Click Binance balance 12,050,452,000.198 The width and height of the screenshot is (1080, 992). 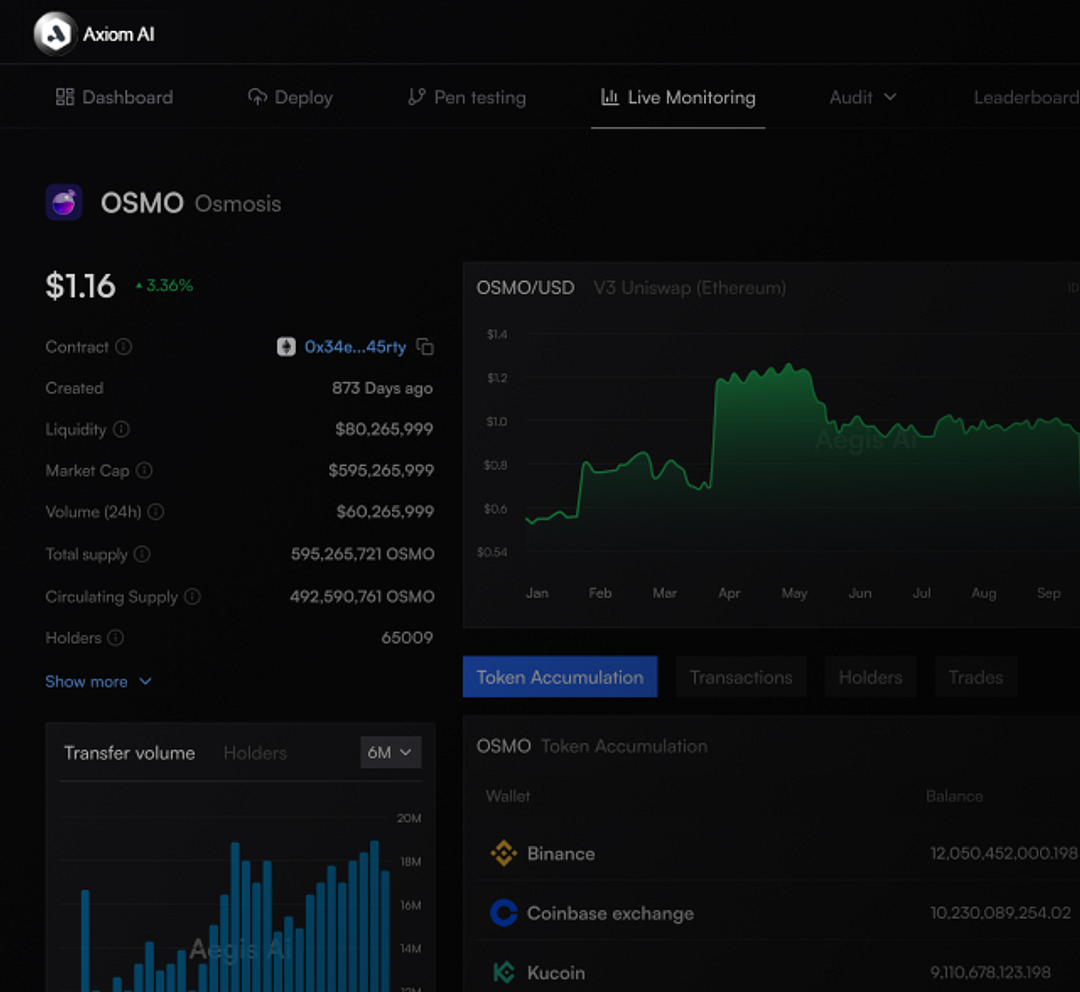point(1005,854)
